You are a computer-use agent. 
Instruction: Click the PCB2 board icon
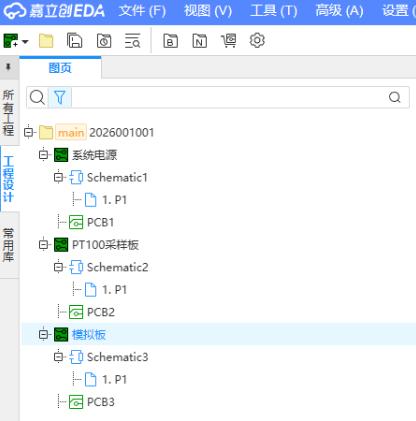pyautogui.click(x=76, y=312)
